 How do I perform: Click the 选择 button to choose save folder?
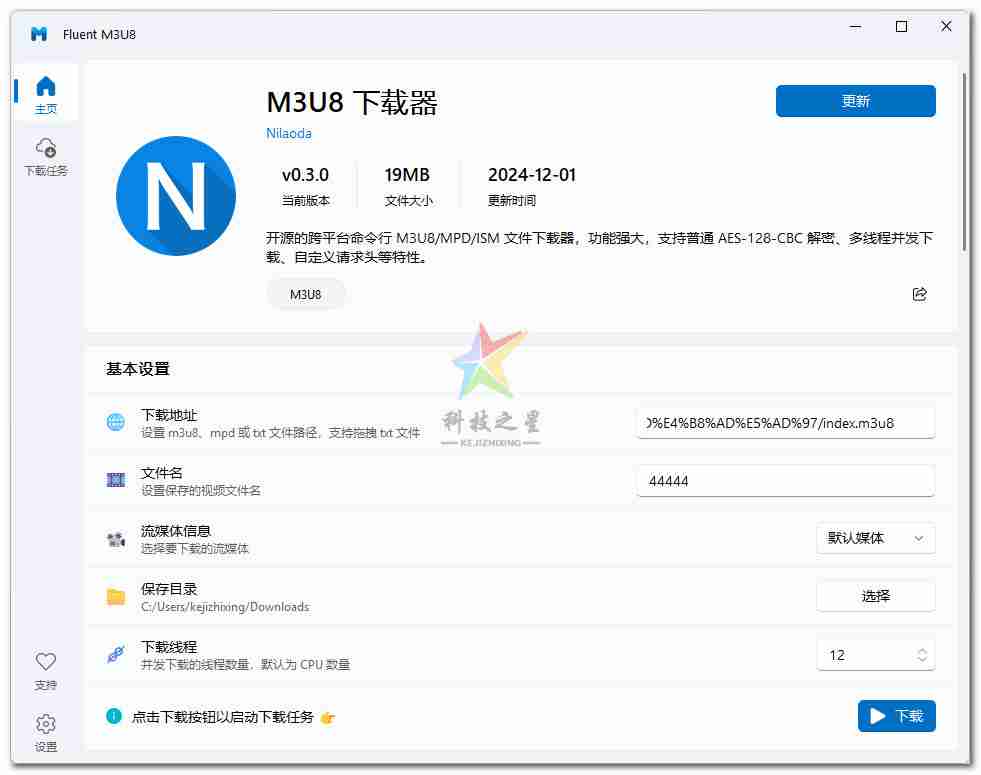point(875,596)
